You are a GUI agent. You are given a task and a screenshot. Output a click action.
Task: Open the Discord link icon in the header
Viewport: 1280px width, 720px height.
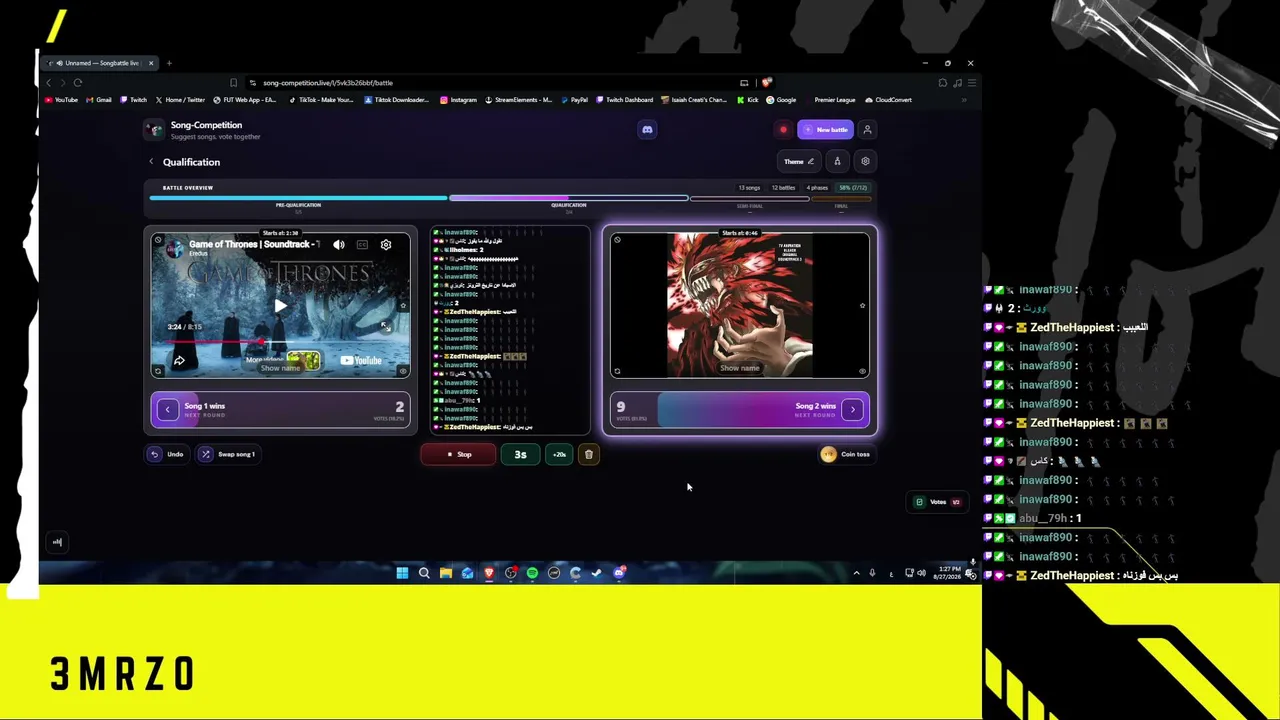tap(647, 129)
